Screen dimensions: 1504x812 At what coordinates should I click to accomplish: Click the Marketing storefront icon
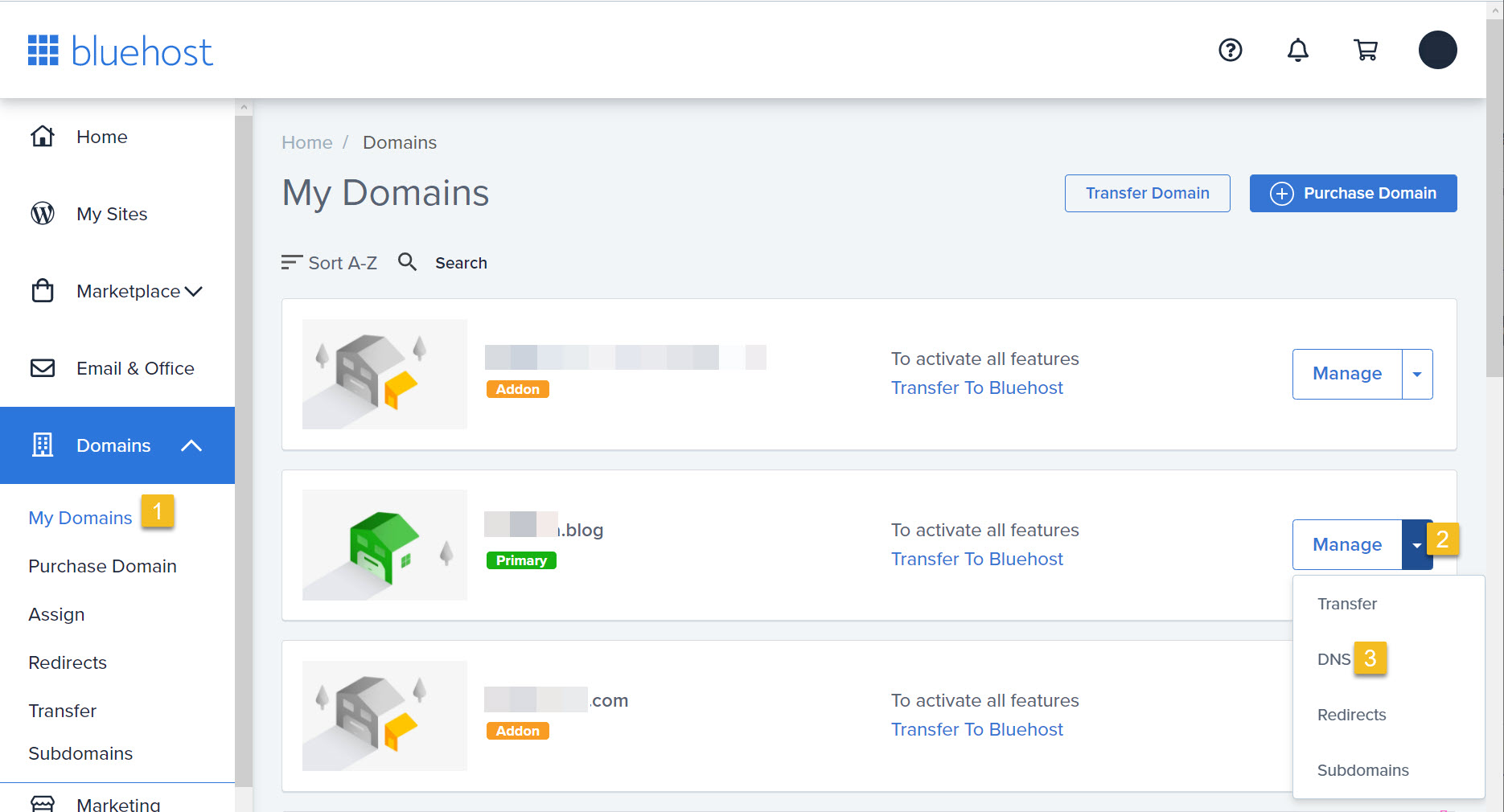click(x=43, y=804)
